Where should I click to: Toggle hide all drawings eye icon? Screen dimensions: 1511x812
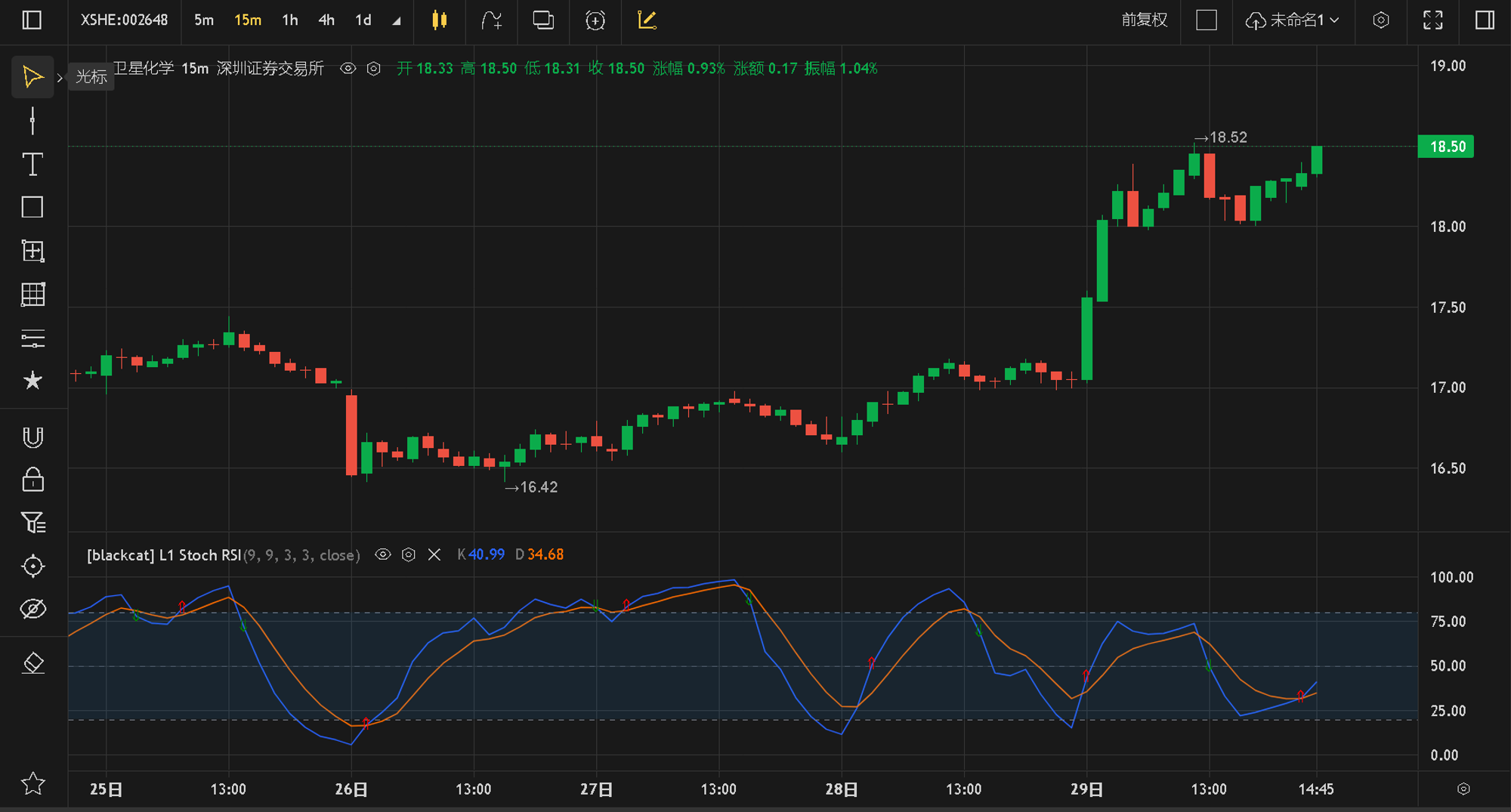tap(32, 609)
